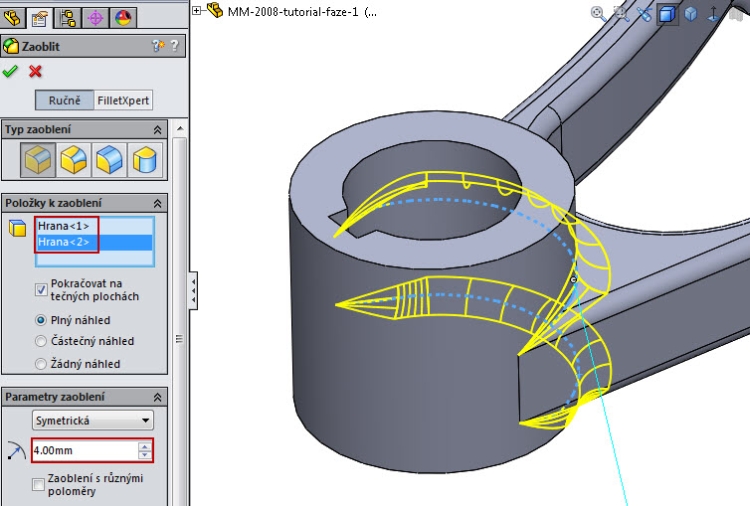Image resolution: width=750 pixels, height=506 pixels.
Task: Click the edge selection cube icon
Action: pos(18,228)
